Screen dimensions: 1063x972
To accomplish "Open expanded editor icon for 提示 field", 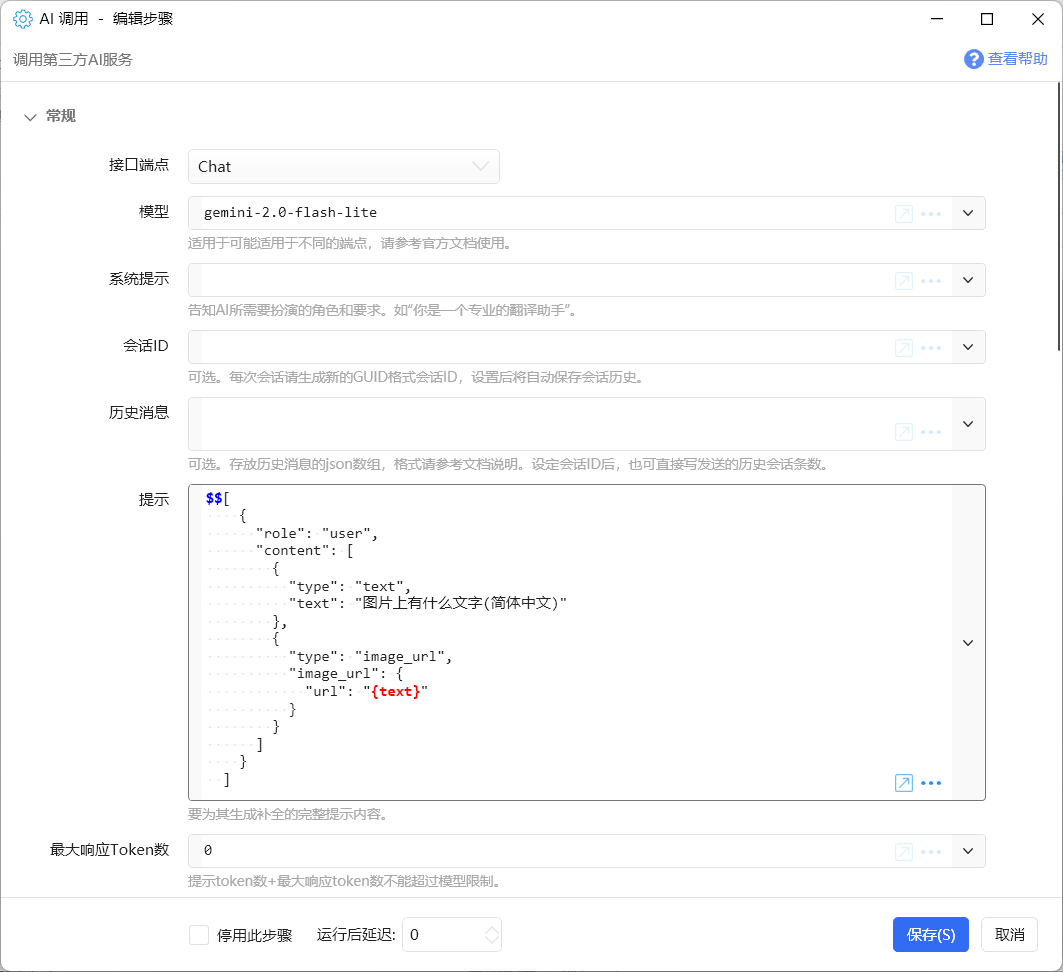I will coord(904,783).
